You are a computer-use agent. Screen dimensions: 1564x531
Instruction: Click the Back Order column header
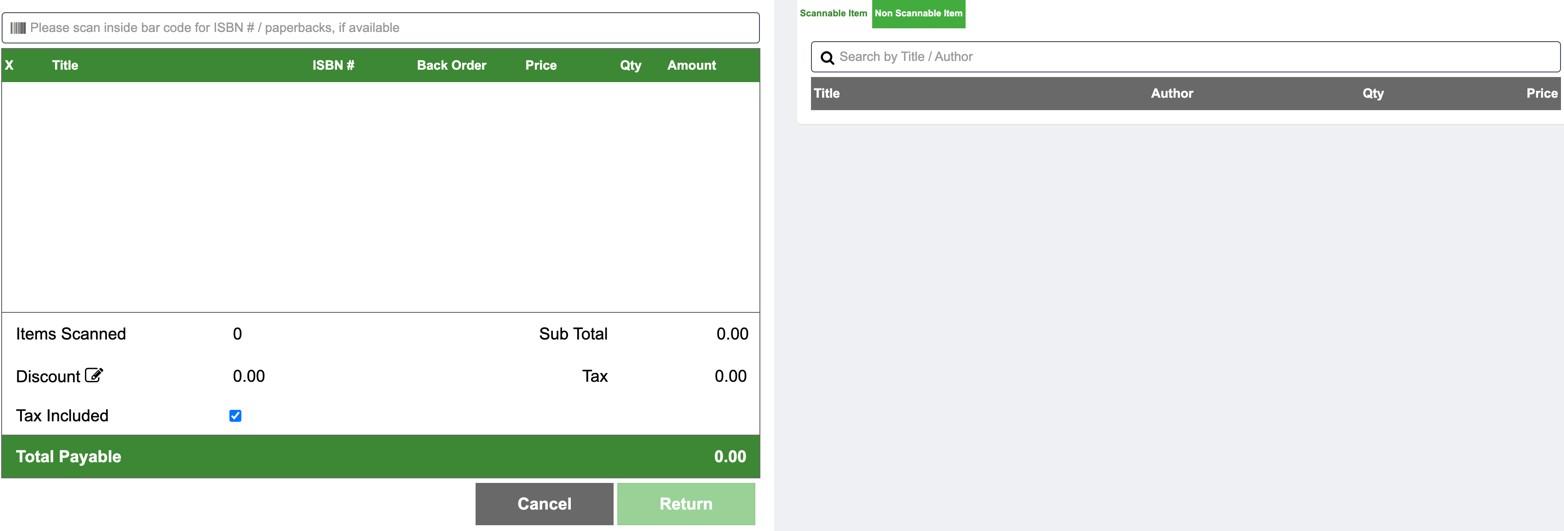[x=451, y=65]
